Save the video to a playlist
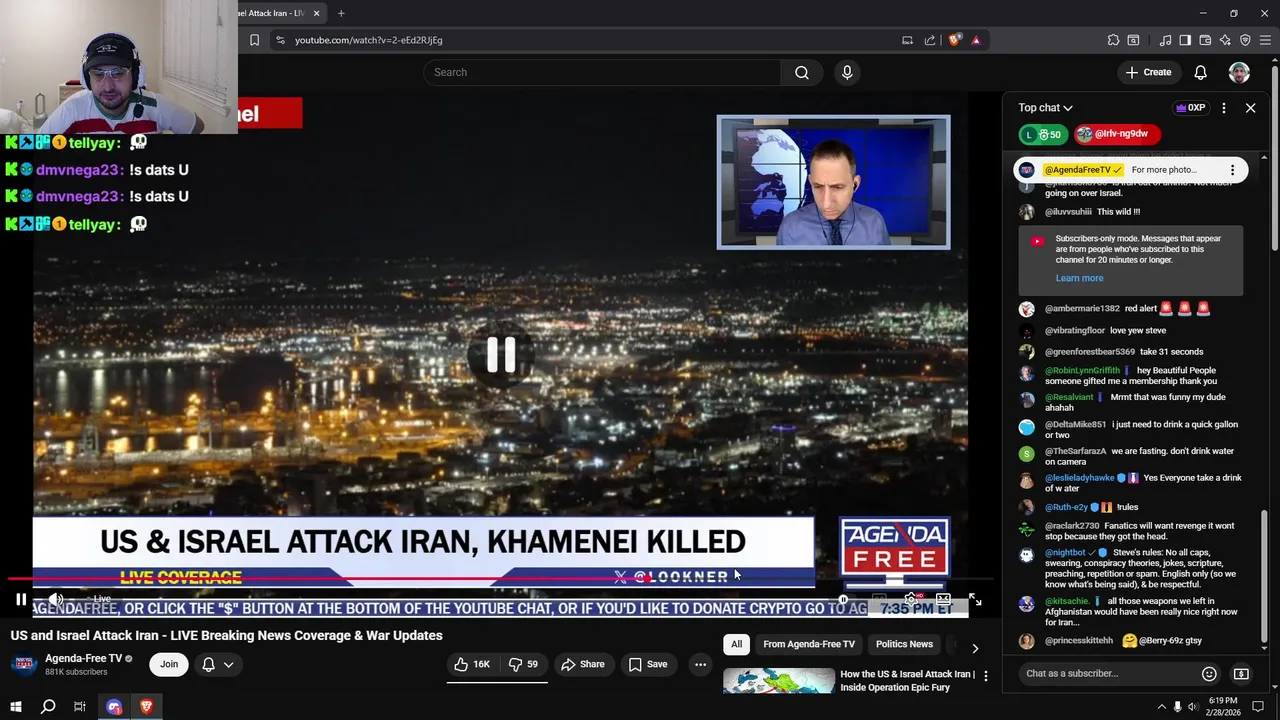Image resolution: width=1280 pixels, height=720 pixels. click(648, 664)
